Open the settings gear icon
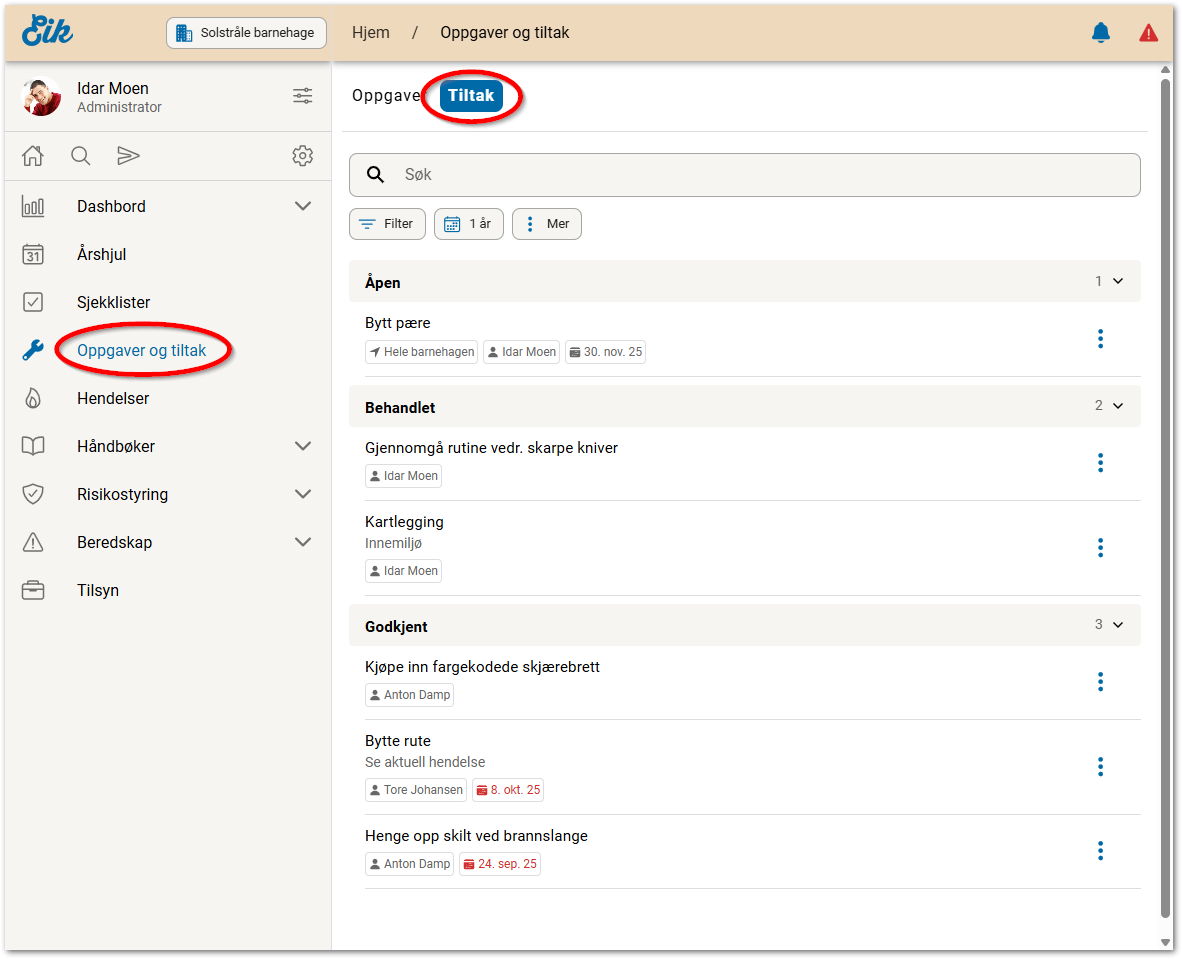Screen dimensions: 1182x959 302,156
